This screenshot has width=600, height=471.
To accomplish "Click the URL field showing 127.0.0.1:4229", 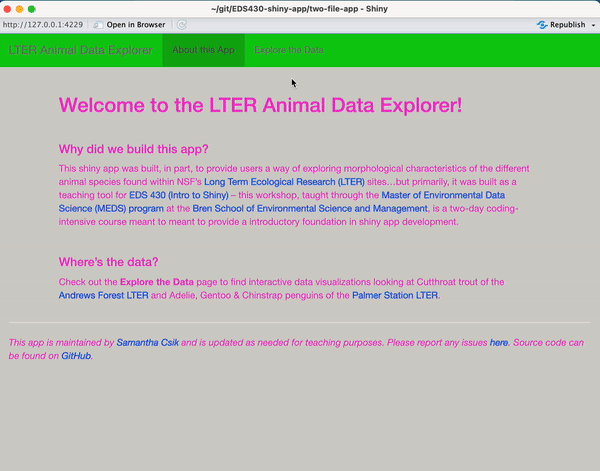I will pos(43,25).
